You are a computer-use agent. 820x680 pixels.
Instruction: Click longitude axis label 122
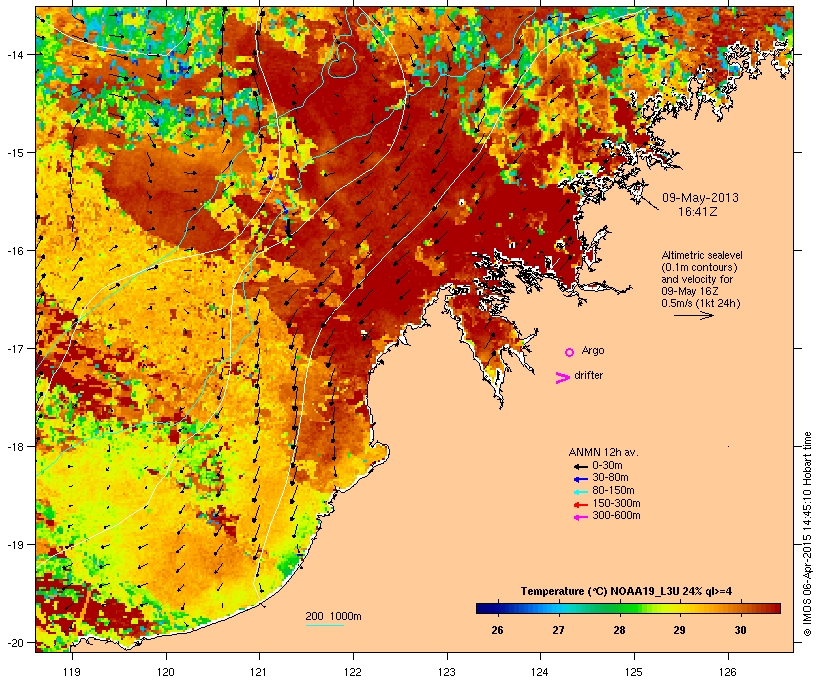coord(353,672)
